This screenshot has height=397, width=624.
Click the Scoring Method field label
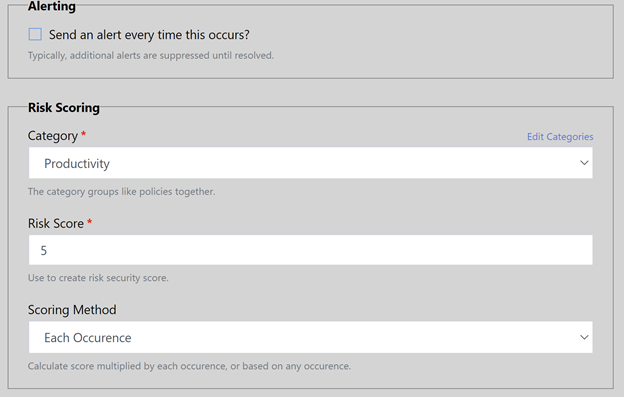click(72, 310)
